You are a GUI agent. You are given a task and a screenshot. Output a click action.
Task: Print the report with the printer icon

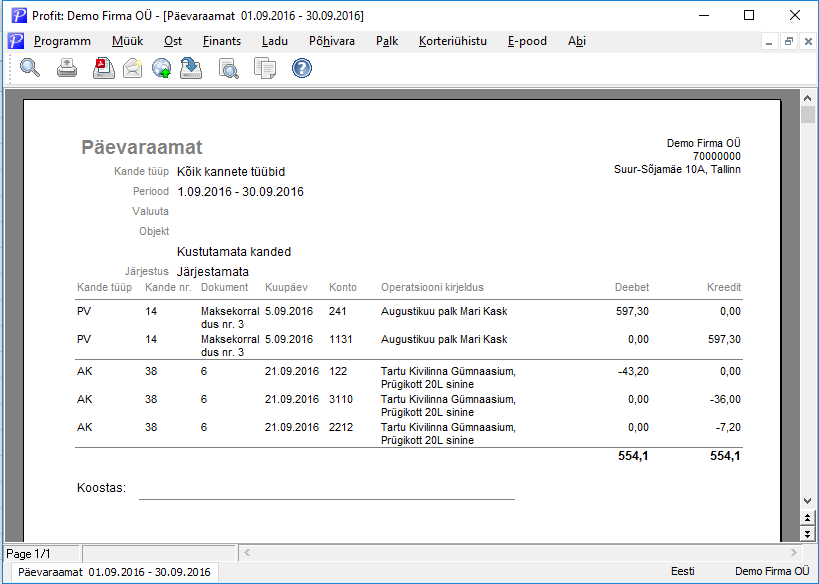[x=67, y=68]
